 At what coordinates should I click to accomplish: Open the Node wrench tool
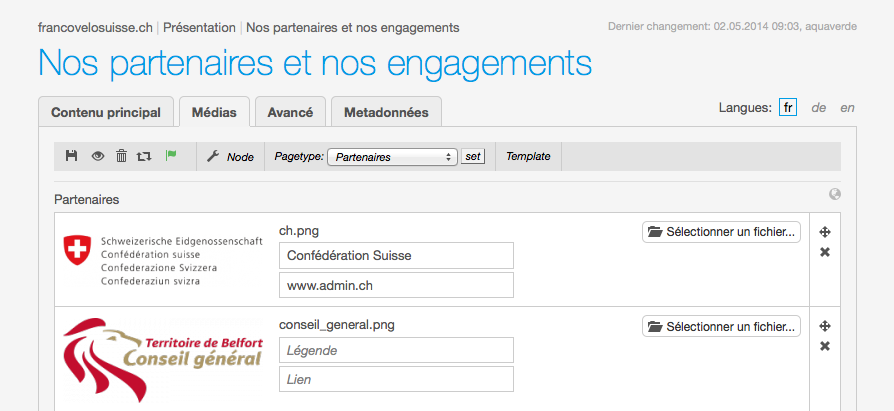[230, 157]
